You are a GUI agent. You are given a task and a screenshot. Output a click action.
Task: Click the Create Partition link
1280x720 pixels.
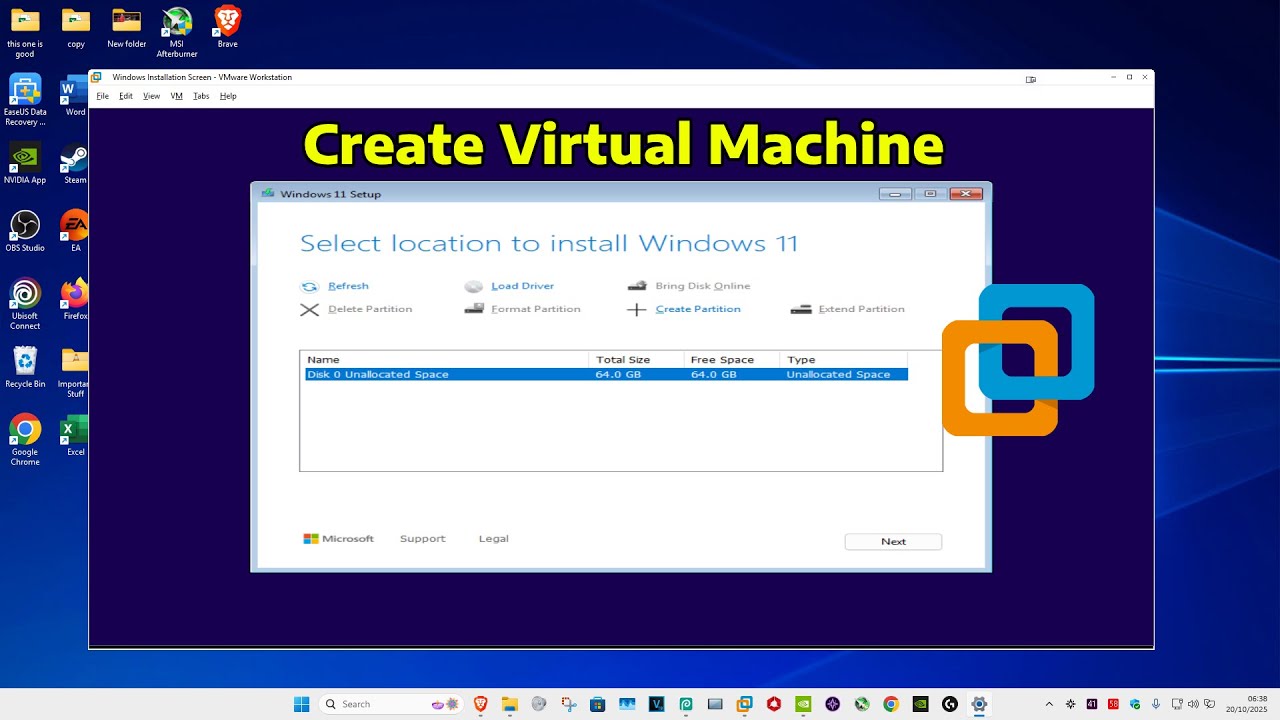click(698, 309)
